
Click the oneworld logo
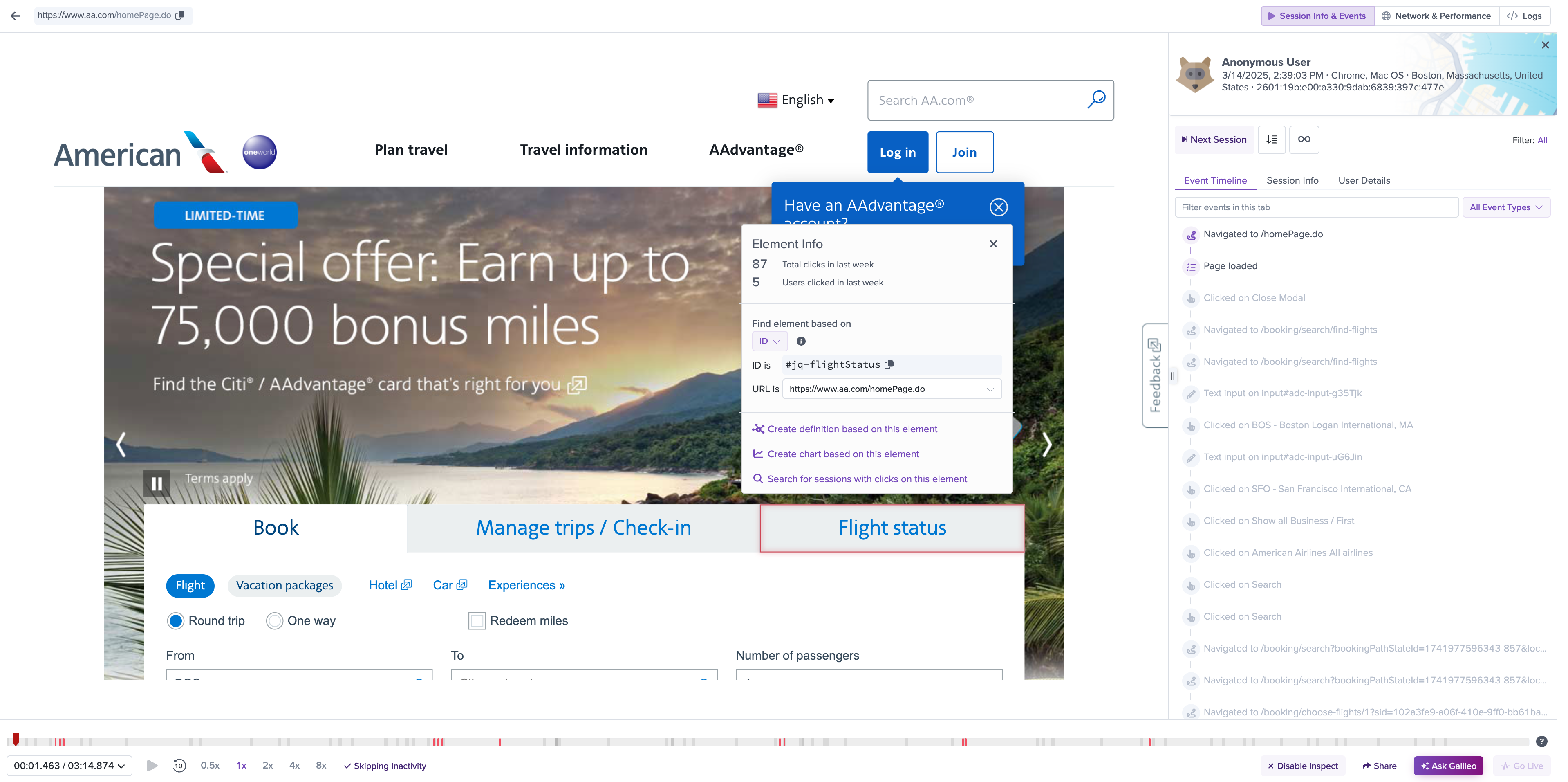(259, 152)
